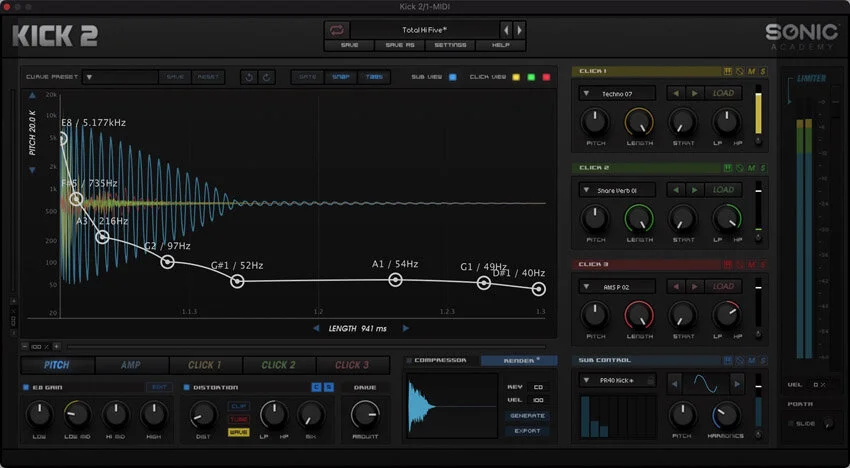
Task: Click the undo curve arrow icon
Action: pos(249,77)
